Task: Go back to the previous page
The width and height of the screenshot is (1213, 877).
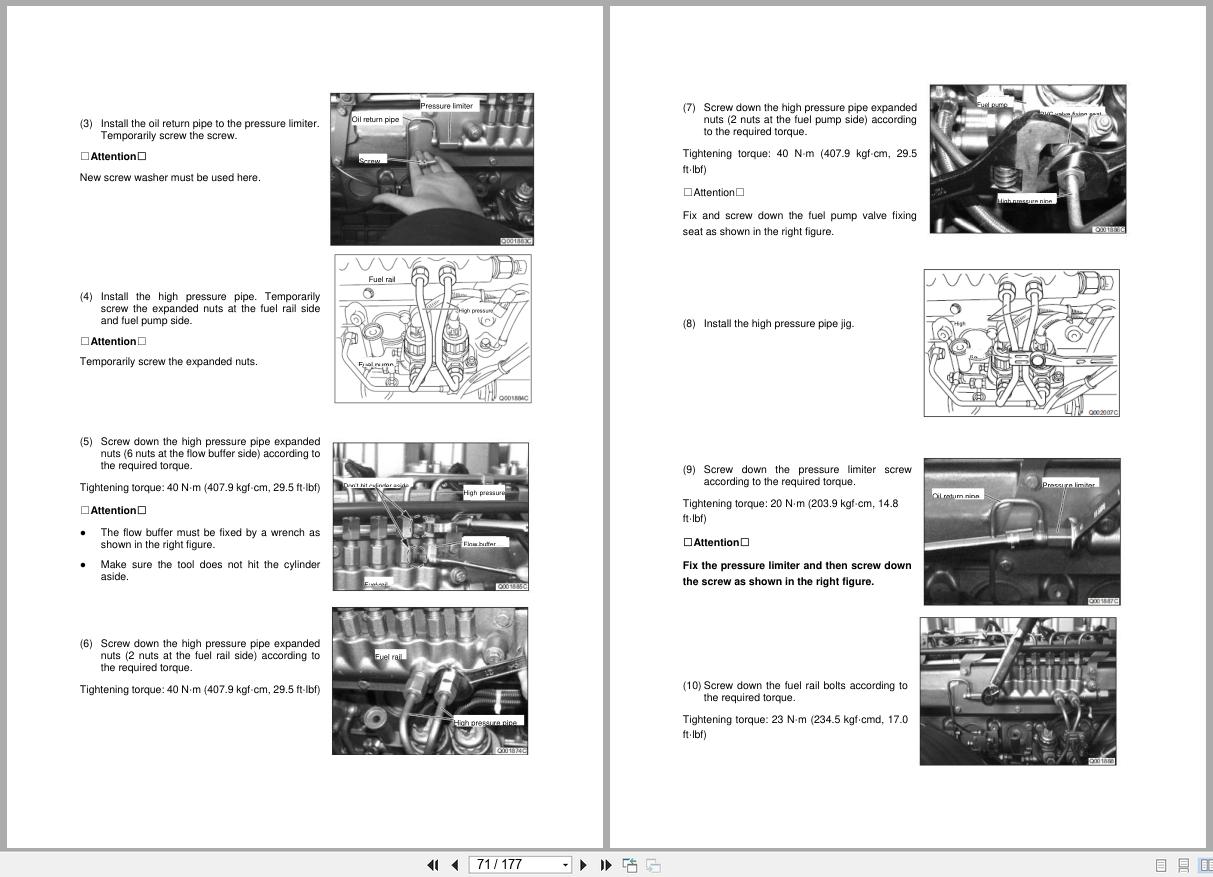Action: tap(455, 864)
